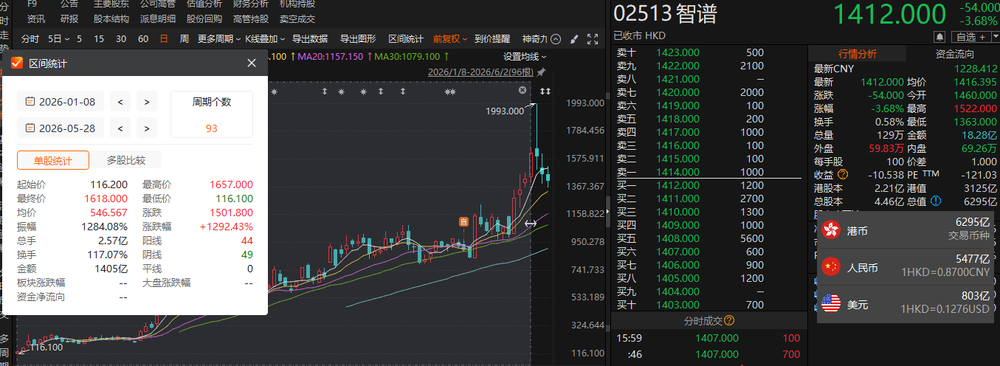Viewport: 1000px width, 366px height.
Task: Switch to the 行情分析 tab
Action: click(857, 54)
